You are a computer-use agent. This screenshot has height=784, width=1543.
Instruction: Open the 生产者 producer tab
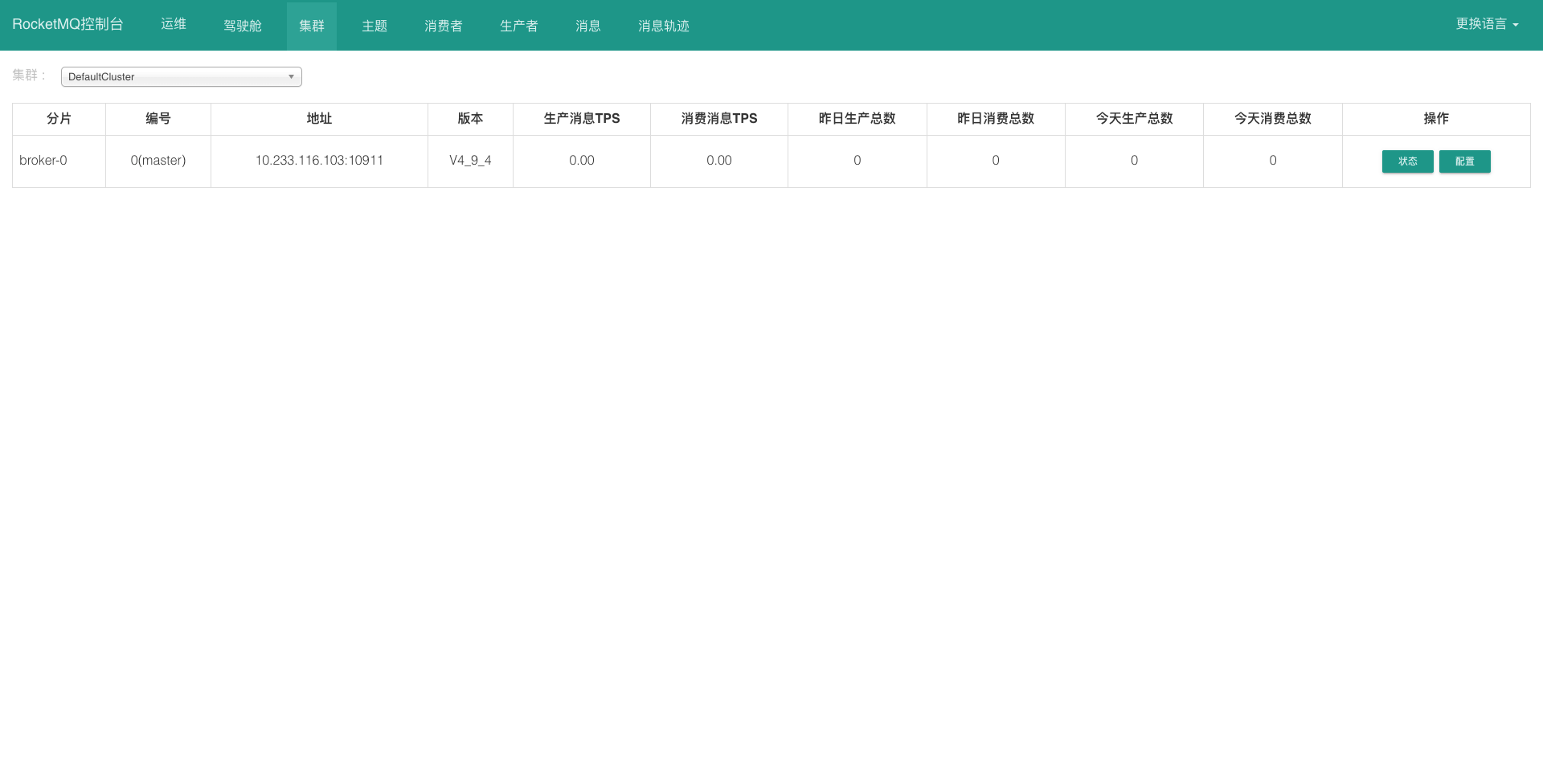point(519,26)
